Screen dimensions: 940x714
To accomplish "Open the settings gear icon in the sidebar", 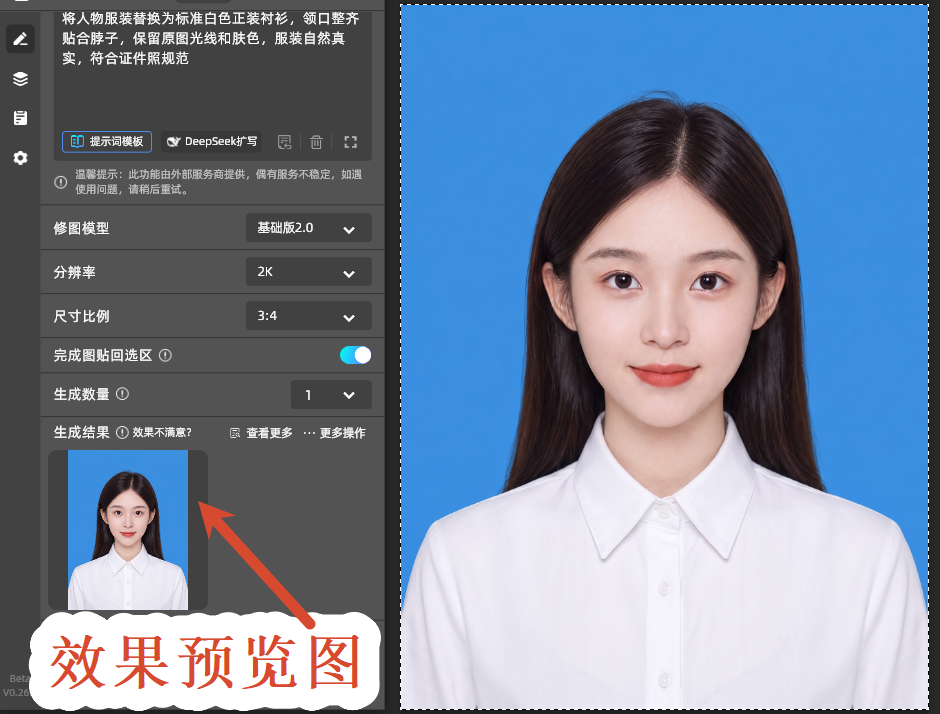I will click(20, 158).
